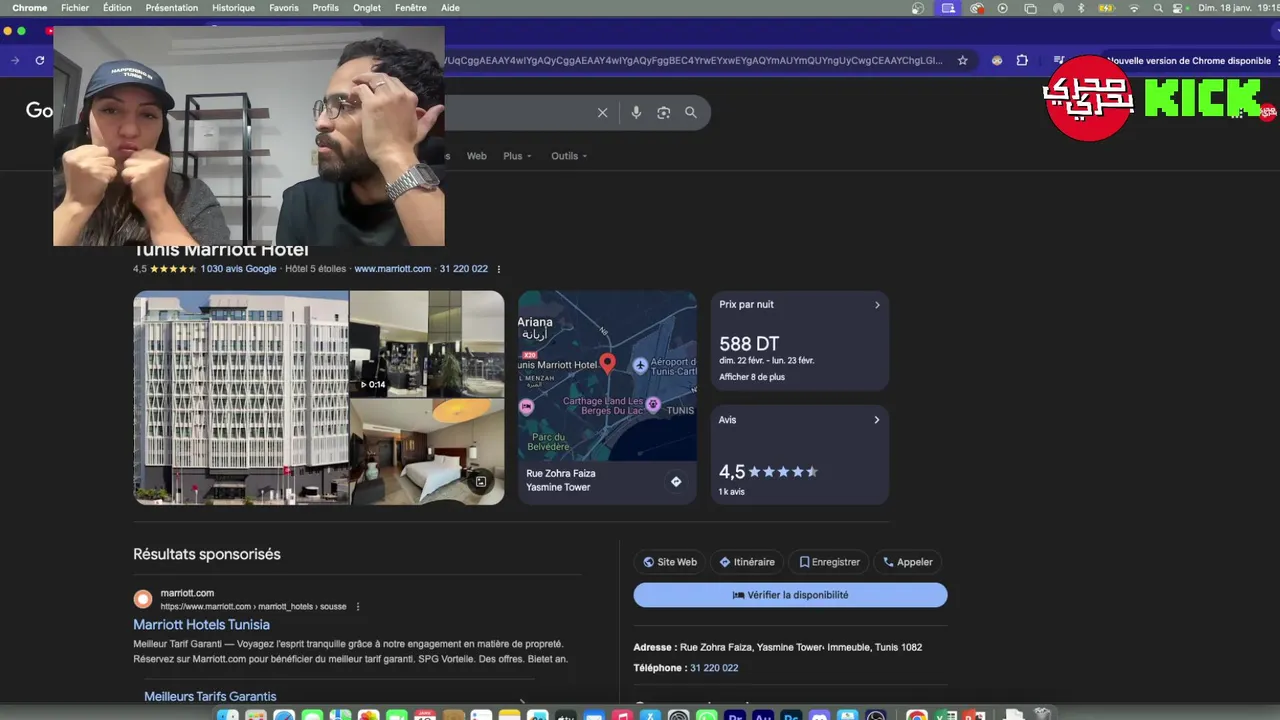Open the dots menu next to sponsored marriott URL
1280x720 pixels.
click(x=357, y=607)
